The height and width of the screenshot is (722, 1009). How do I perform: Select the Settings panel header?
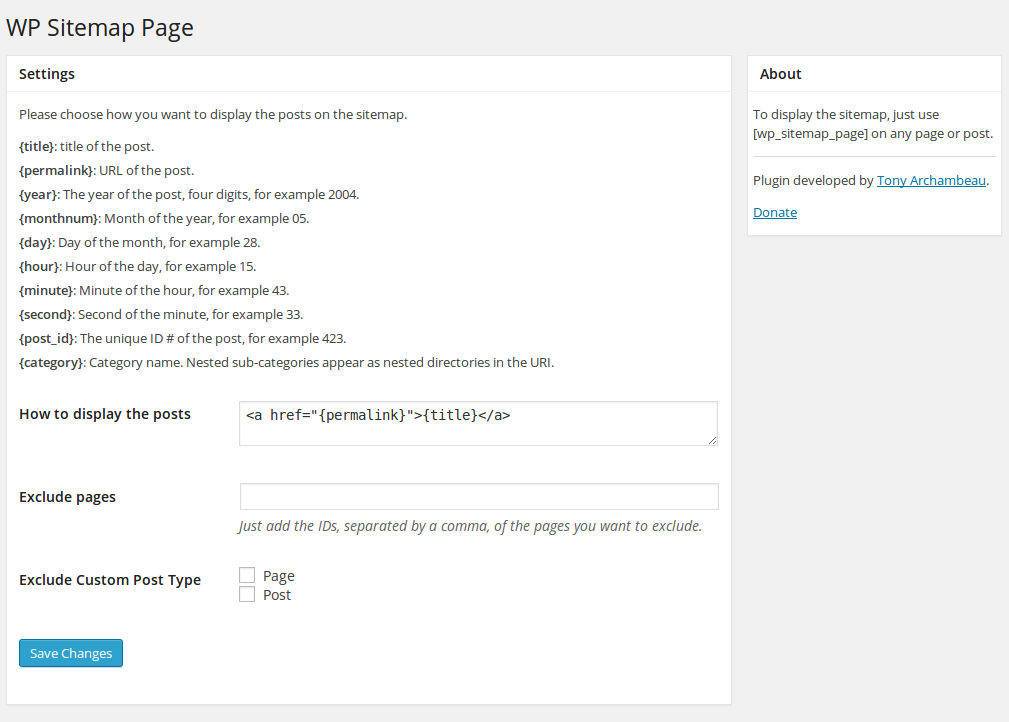click(47, 73)
